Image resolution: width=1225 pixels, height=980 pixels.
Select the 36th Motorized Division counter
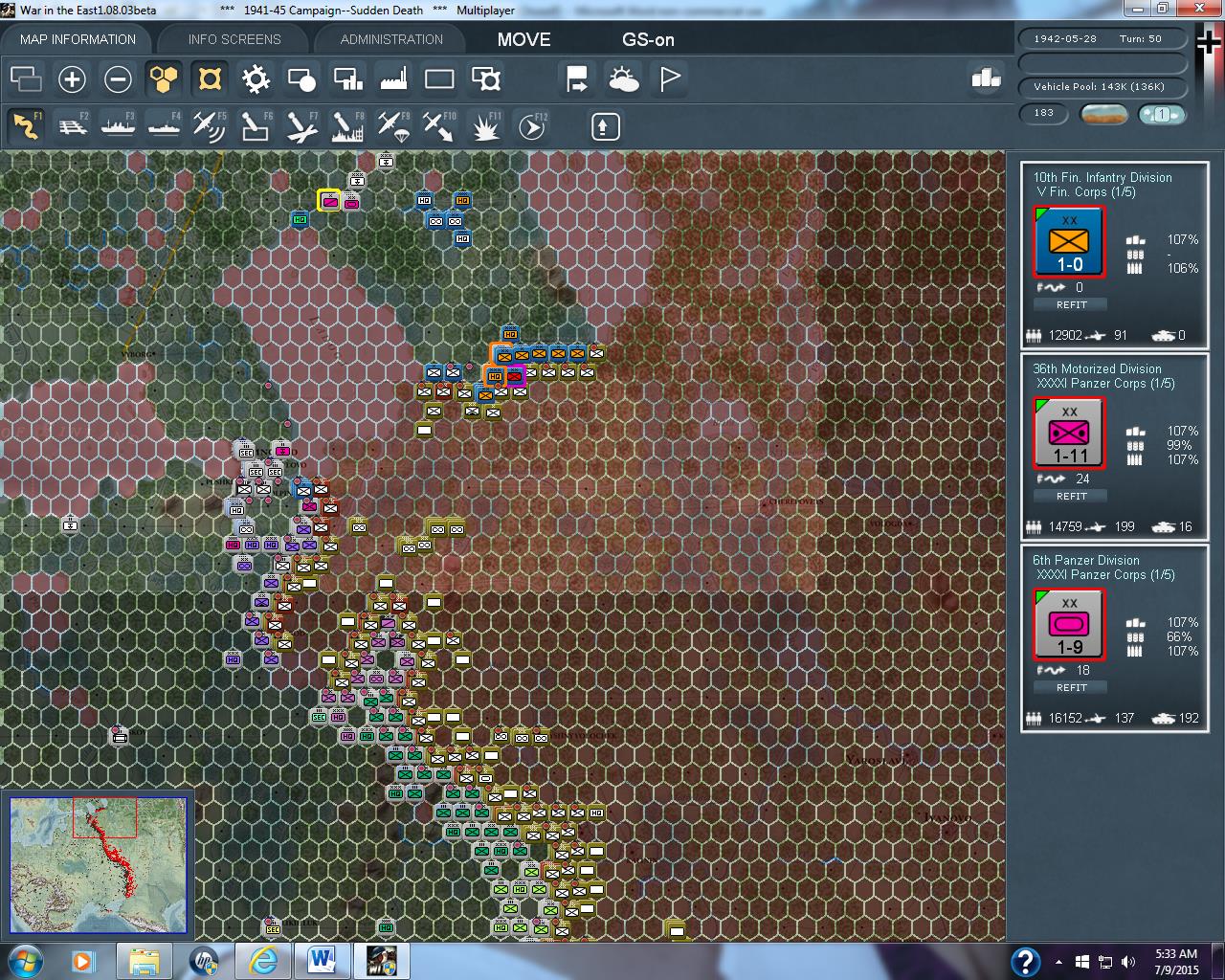[1069, 434]
